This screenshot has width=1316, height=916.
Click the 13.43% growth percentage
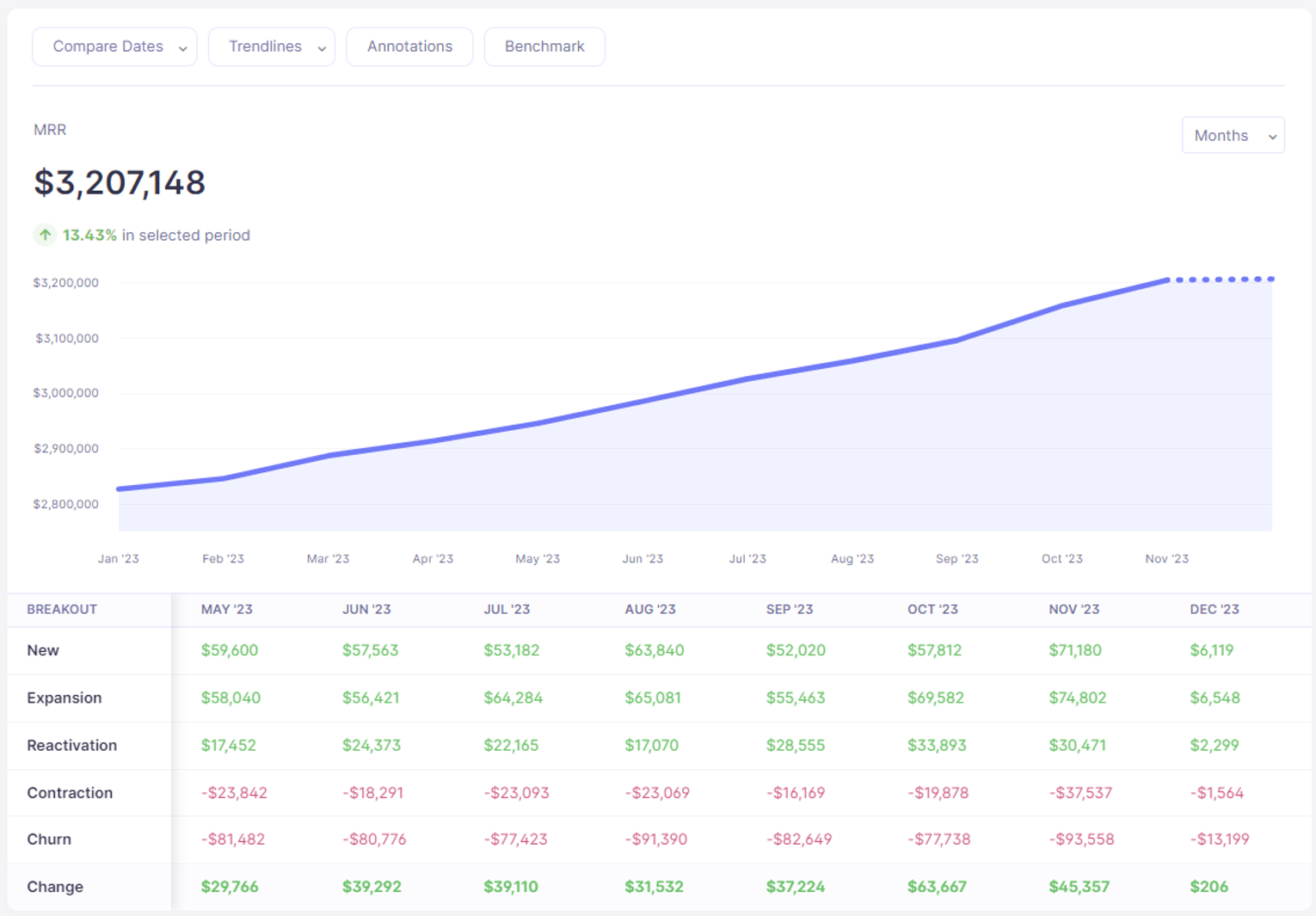coord(89,235)
